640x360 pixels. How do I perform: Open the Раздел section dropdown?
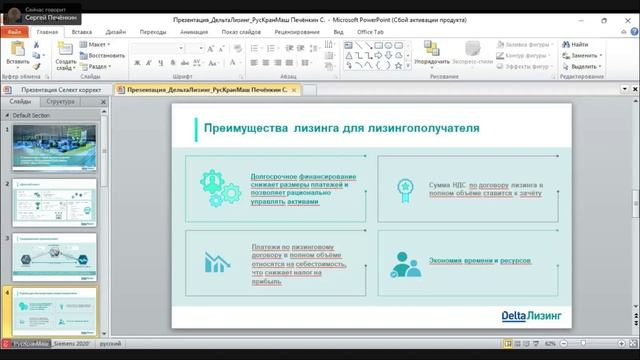[x=96, y=66]
